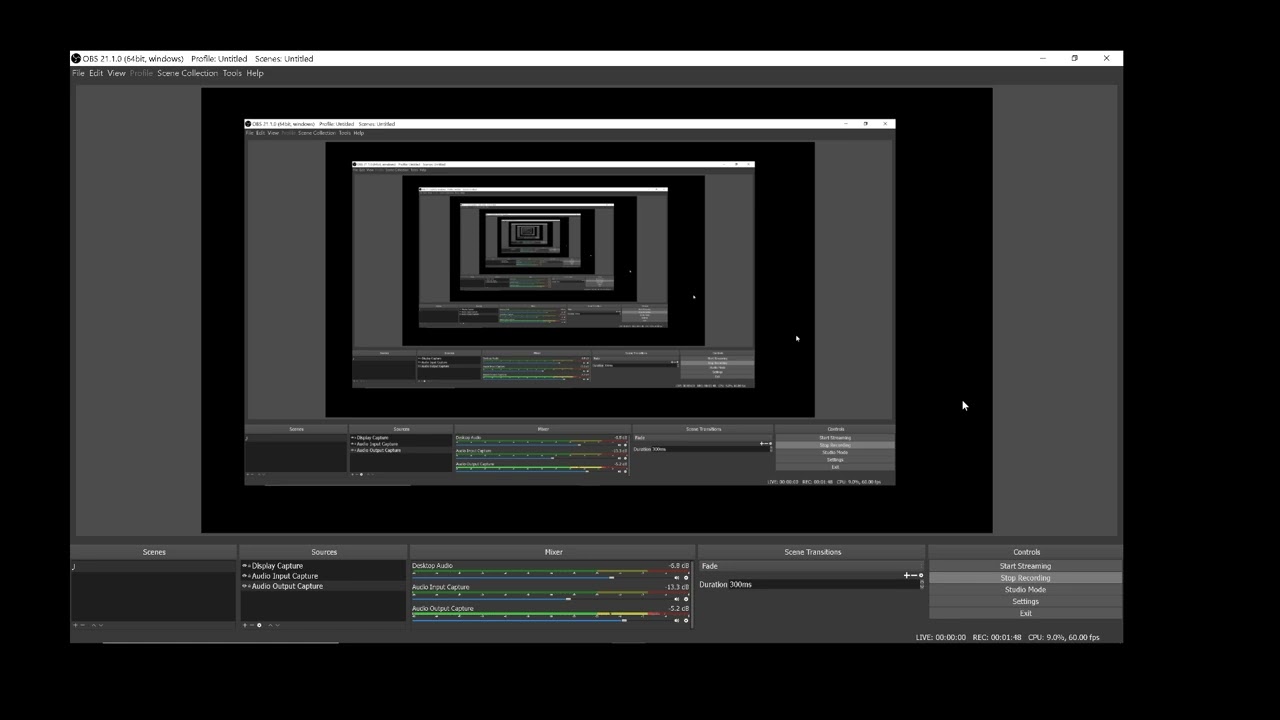Click the main preview canvas area
This screenshot has width=1280, height=720.
[597, 310]
